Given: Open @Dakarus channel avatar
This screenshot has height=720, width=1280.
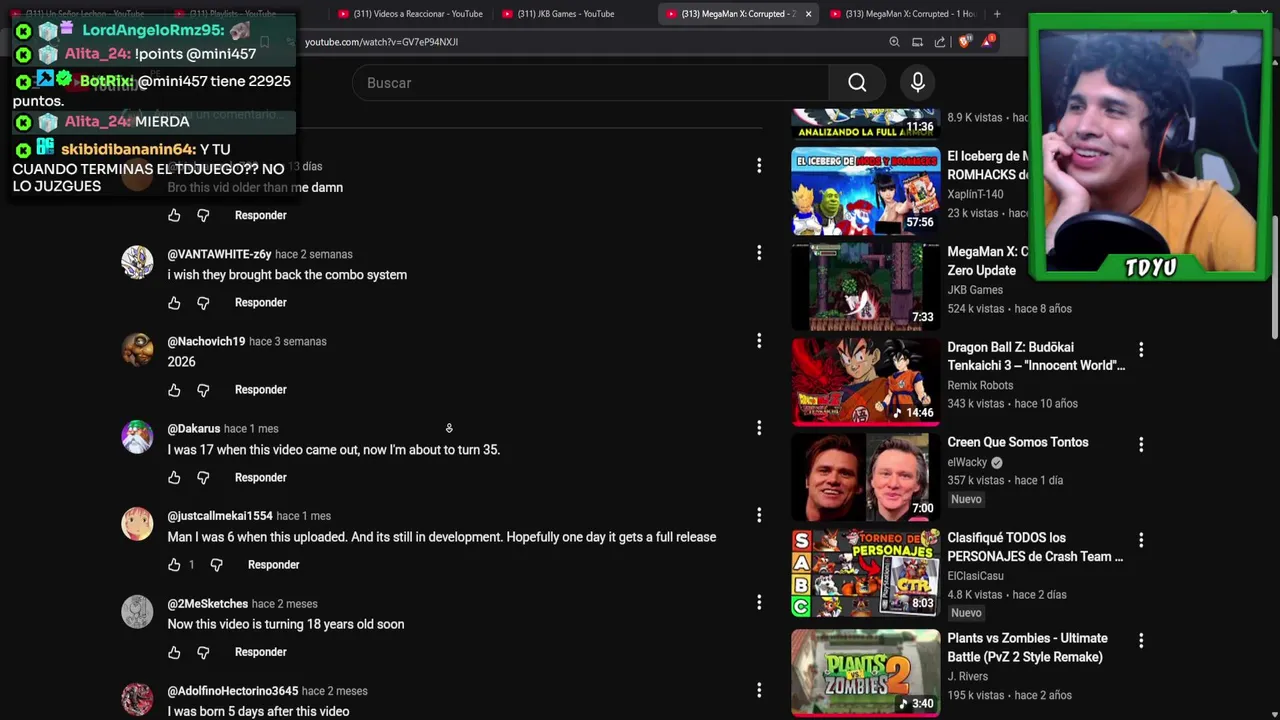Looking at the screenshot, I should coord(137,437).
